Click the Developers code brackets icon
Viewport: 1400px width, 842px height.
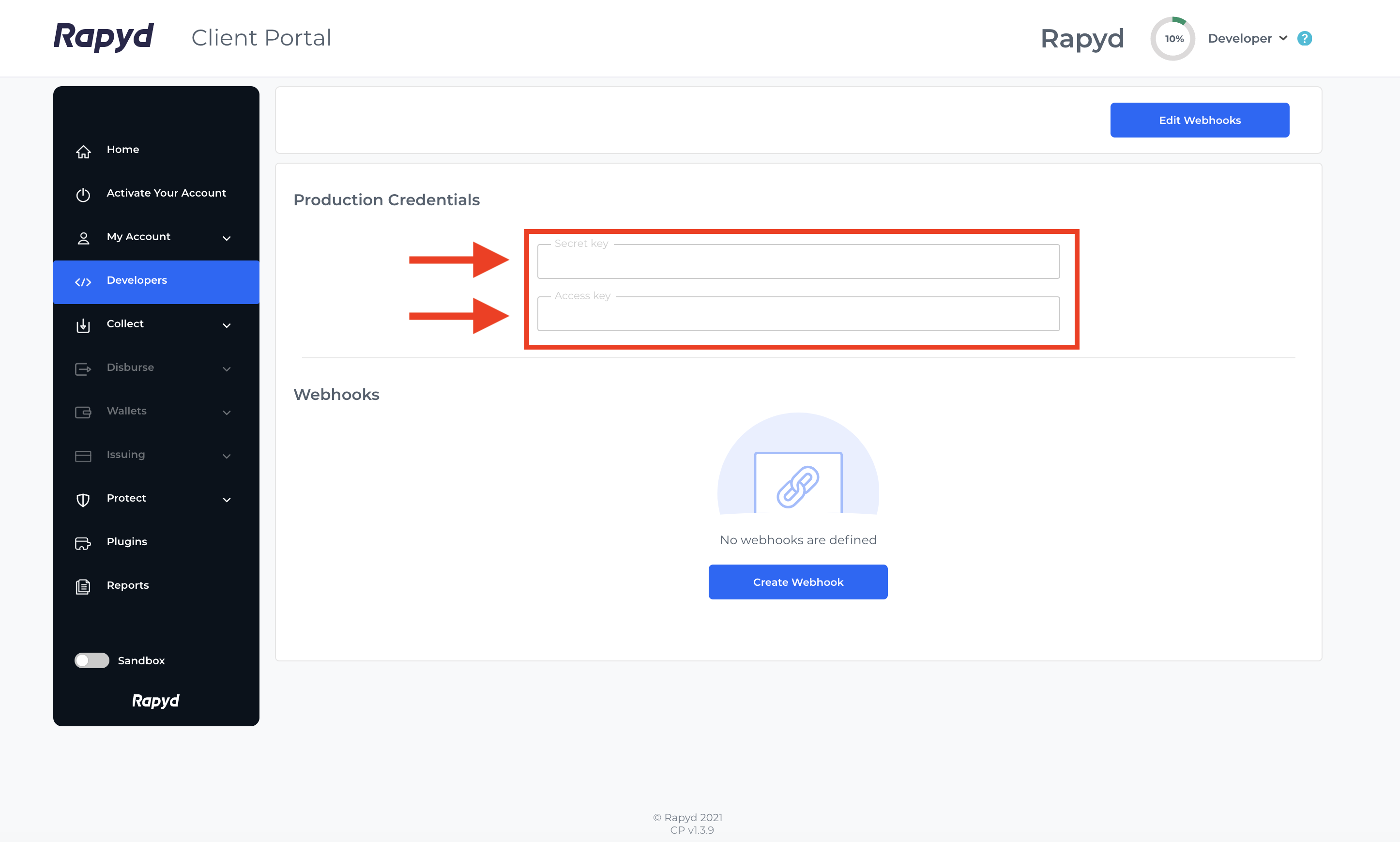[x=83, y=282]
